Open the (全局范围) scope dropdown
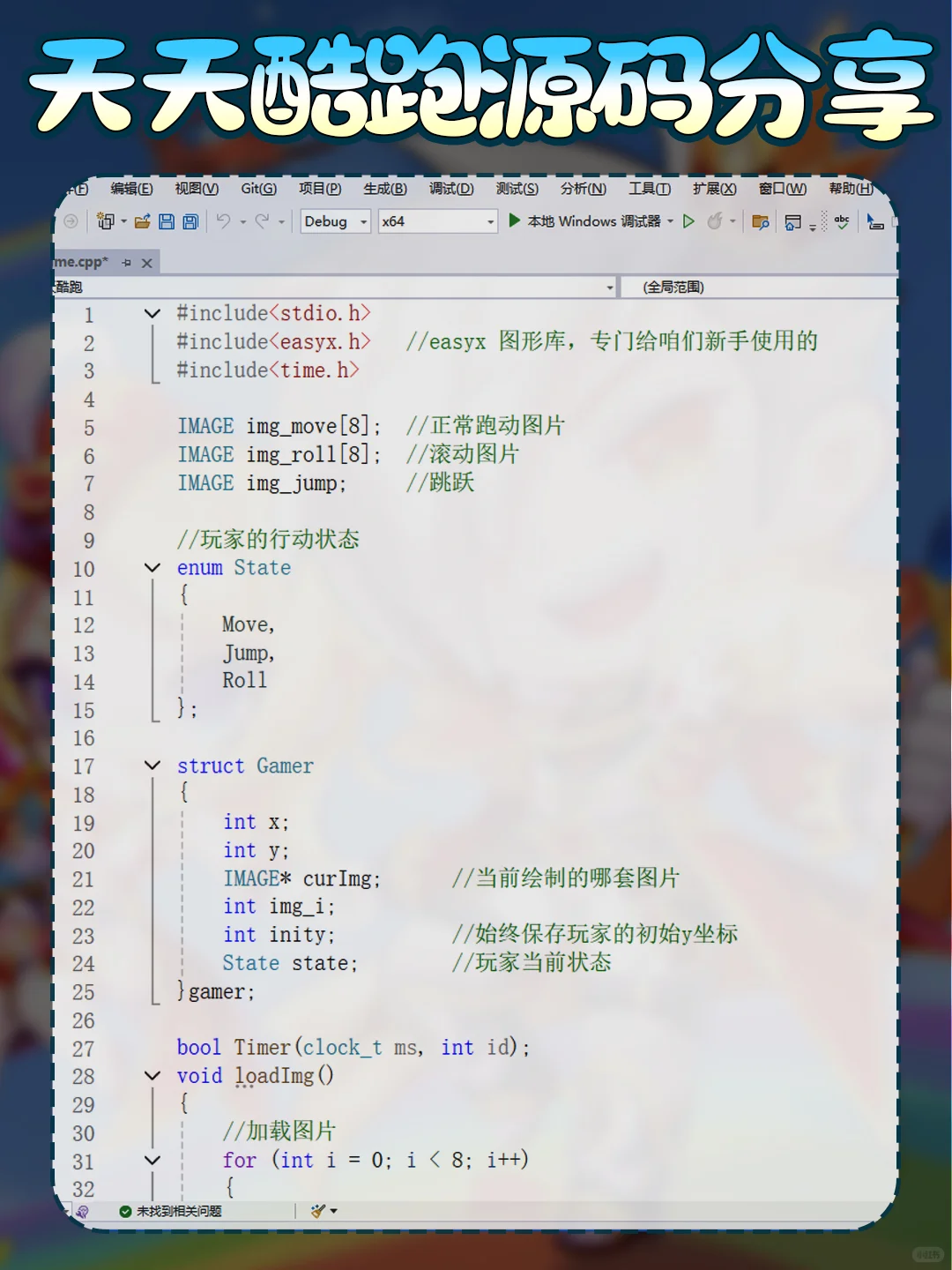The image size is (952, 1270). (x=758, y=288)
